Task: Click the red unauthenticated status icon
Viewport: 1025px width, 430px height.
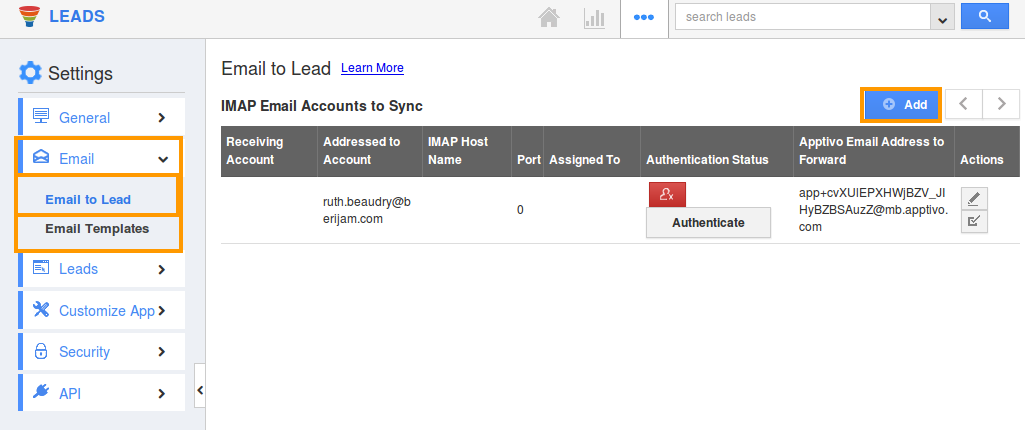Action: (667, 194)
